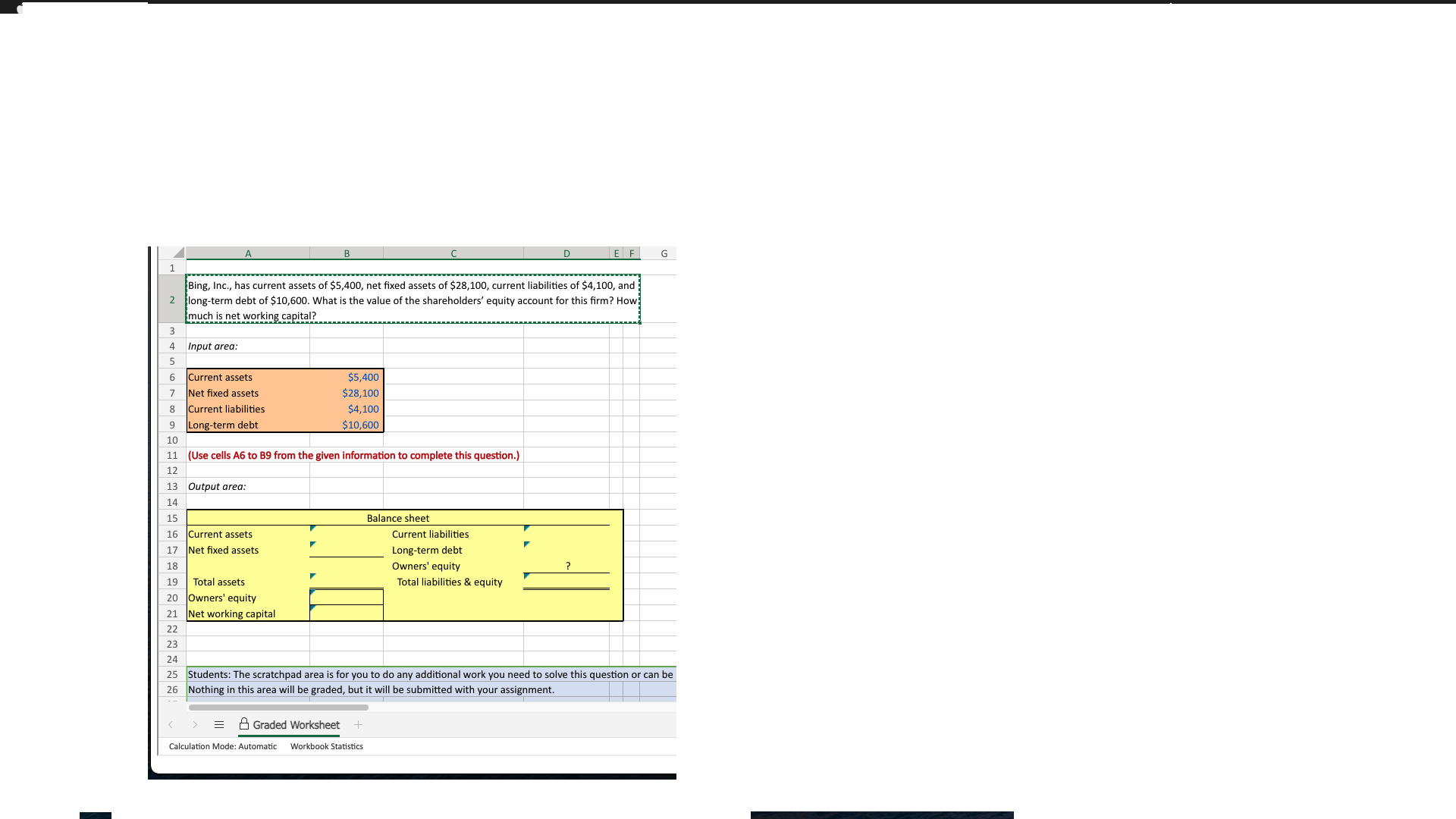Select column A header
The width and height of the screenshot is (1456, 819).
pos(248,254)
